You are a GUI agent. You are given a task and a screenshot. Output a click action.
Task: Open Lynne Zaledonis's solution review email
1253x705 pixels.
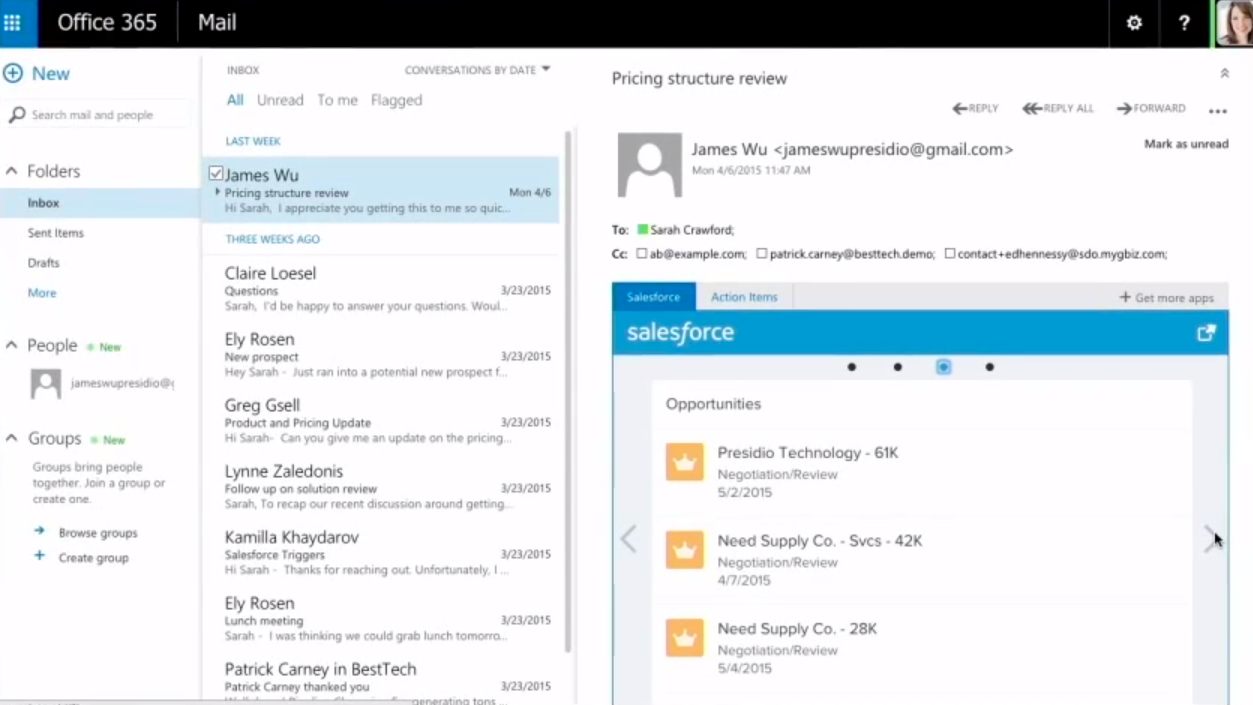380,487
